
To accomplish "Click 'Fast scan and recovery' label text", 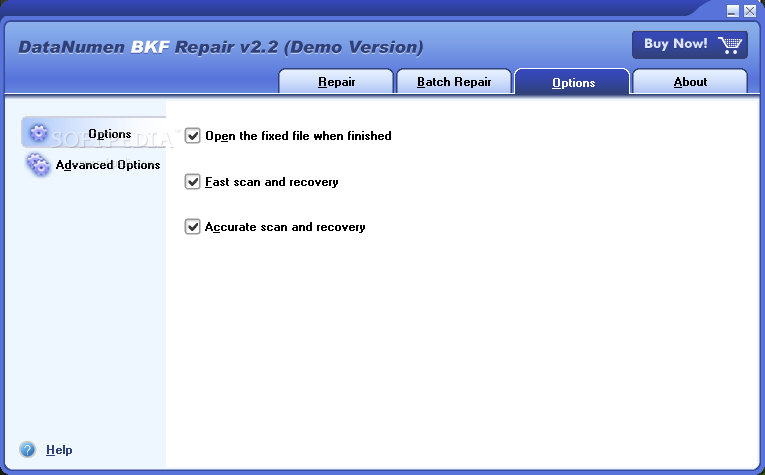I will 272,182.
